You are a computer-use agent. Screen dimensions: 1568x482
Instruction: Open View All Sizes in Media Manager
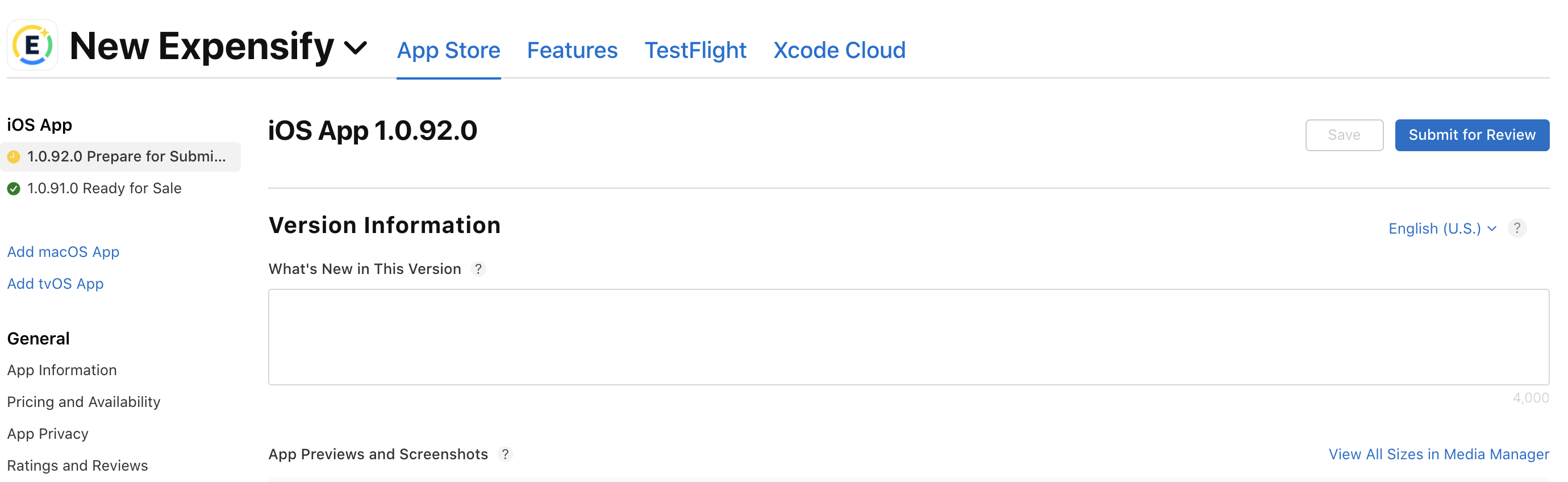coord(1439,454)
